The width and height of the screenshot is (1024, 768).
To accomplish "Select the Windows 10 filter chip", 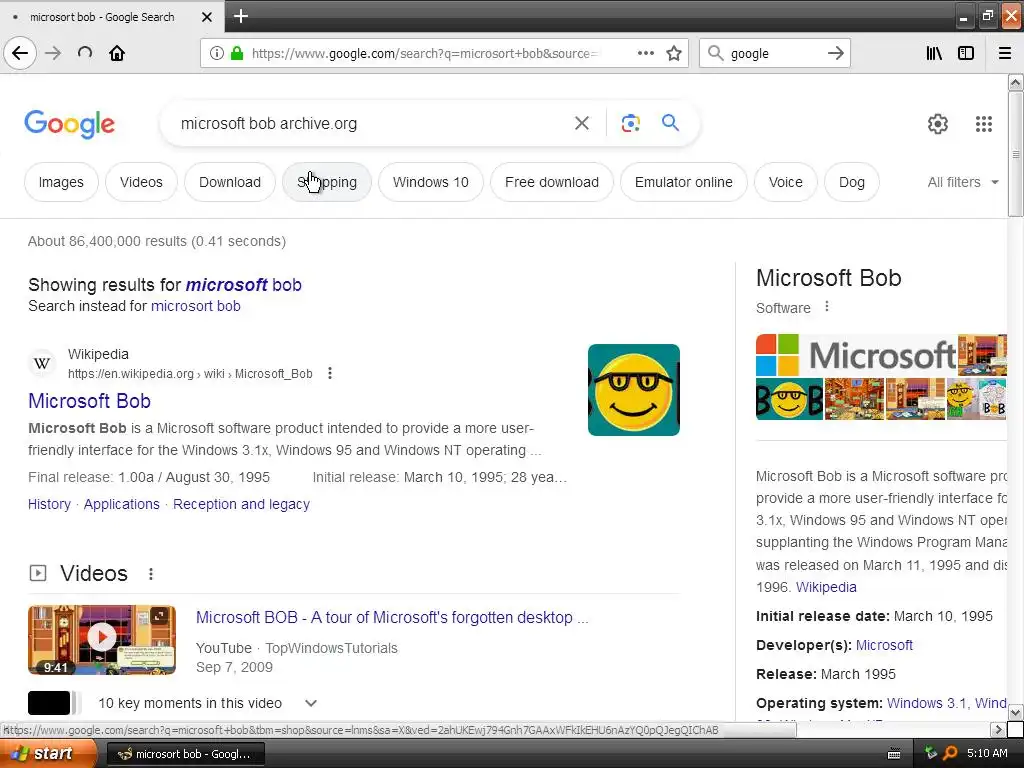I will click(431, 182).
